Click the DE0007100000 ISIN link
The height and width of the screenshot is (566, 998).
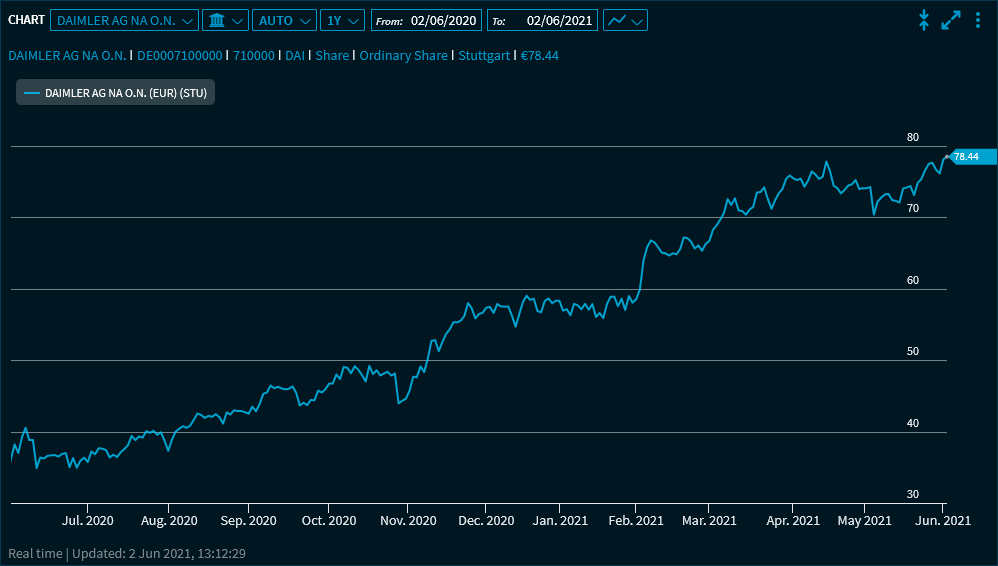pos(179,56)
